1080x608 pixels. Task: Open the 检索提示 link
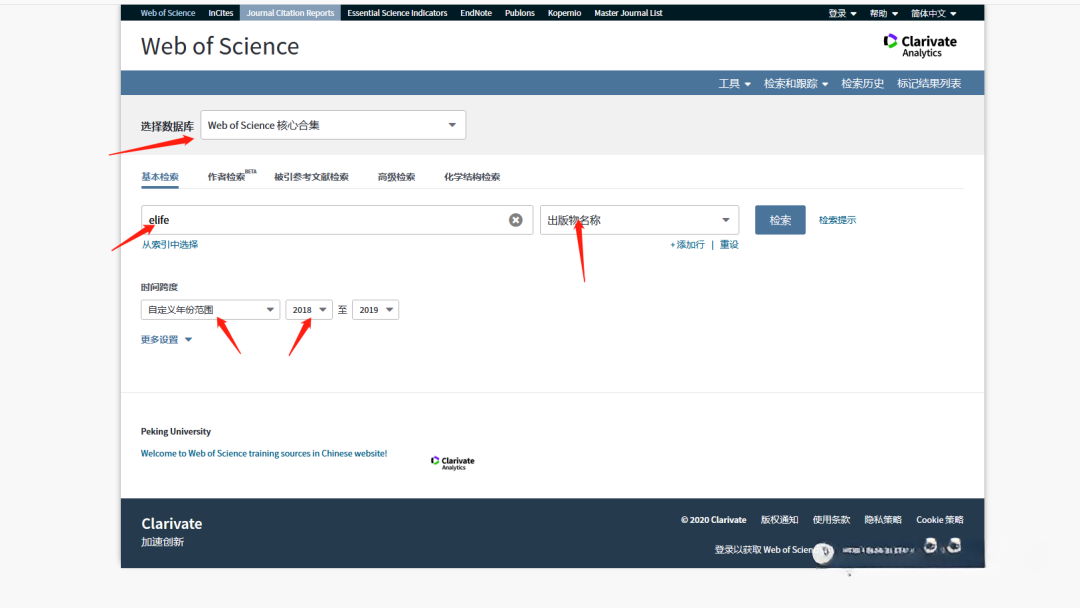(837, 220)
